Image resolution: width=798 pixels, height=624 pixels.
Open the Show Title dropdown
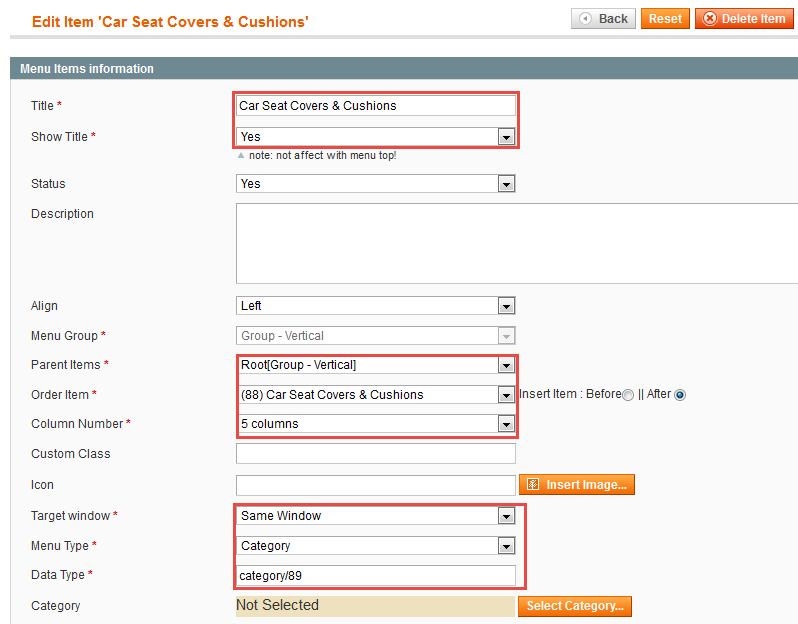376,136
